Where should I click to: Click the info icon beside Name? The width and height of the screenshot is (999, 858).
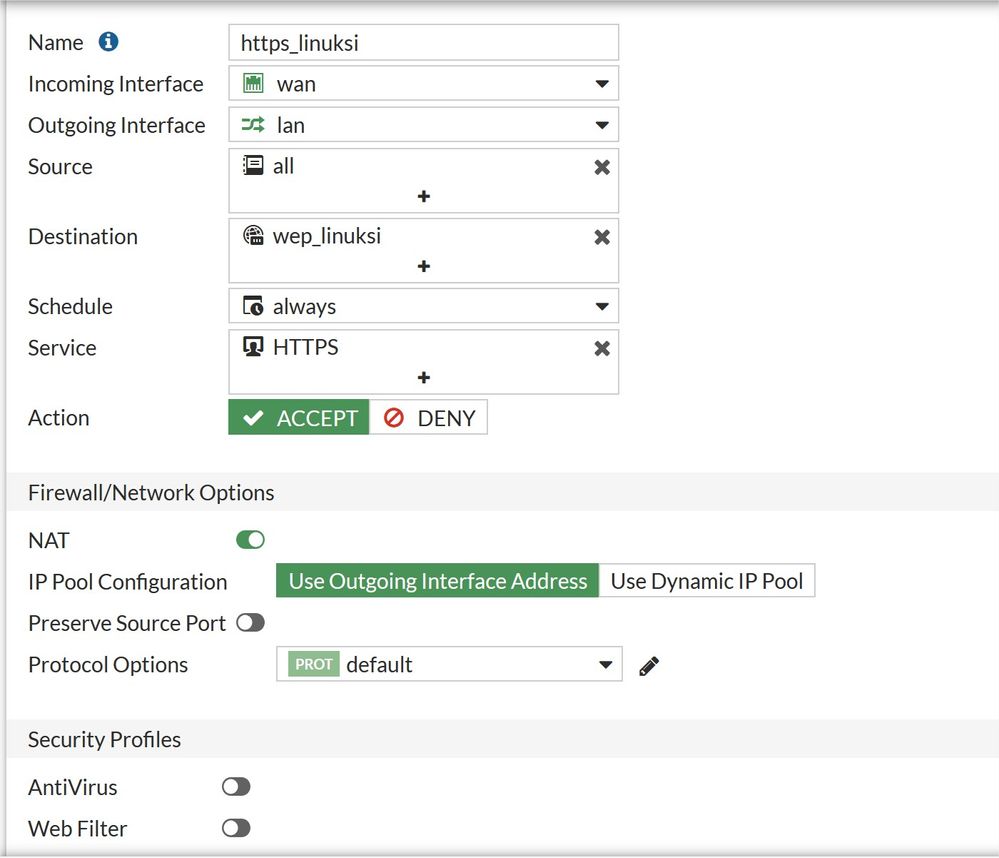(108, 42)
